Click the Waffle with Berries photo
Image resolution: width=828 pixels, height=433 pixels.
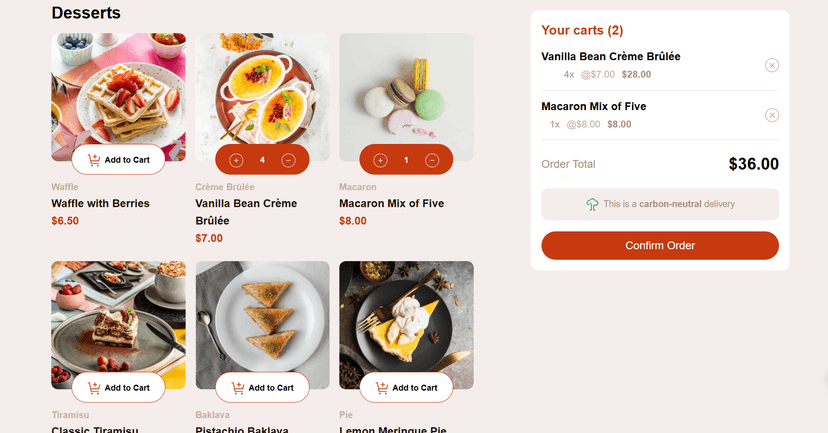118,90
